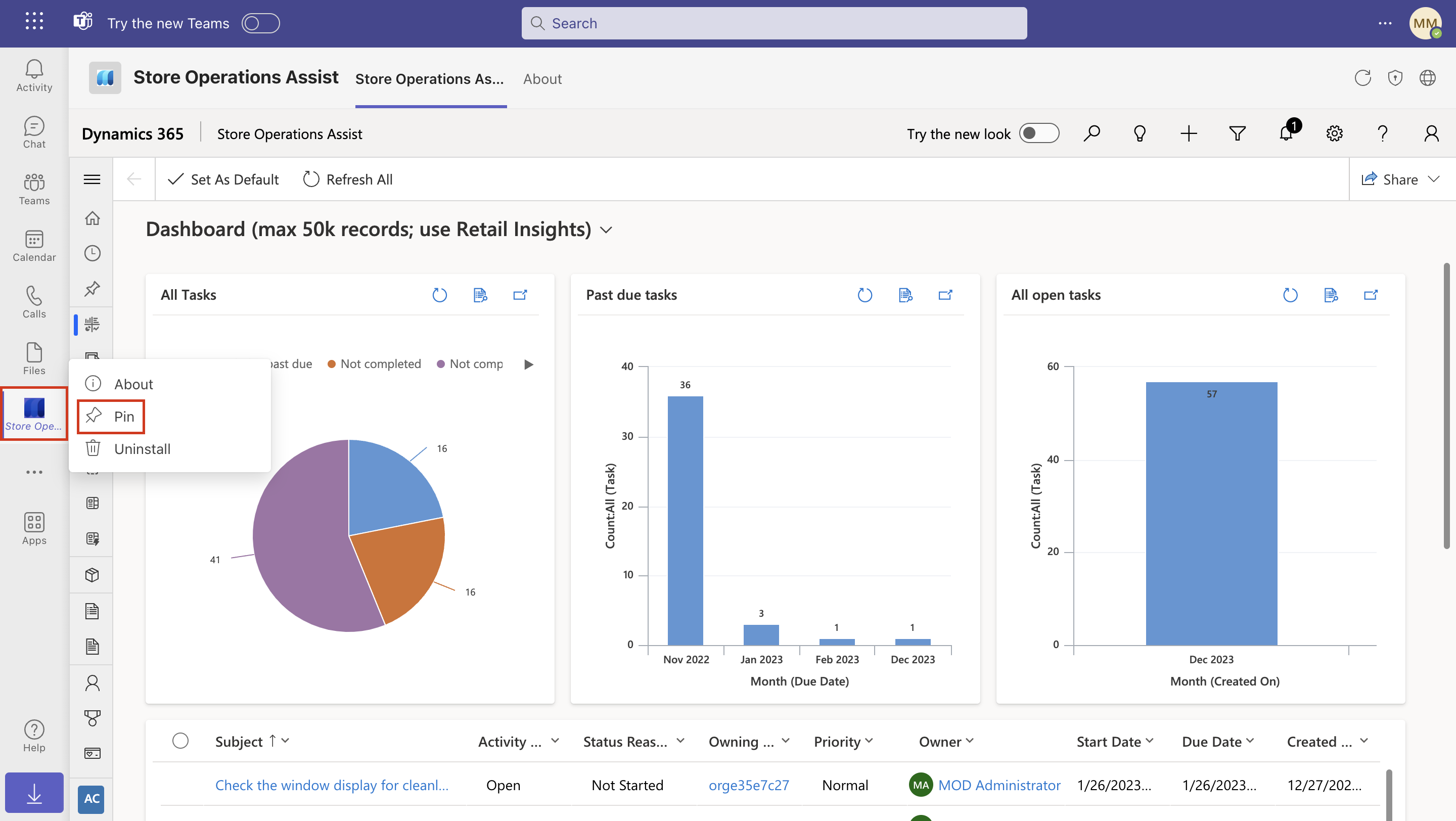Select all rows with the header circle checkbox
This screenshot has width=1456, height=821.
pos(180,741)
